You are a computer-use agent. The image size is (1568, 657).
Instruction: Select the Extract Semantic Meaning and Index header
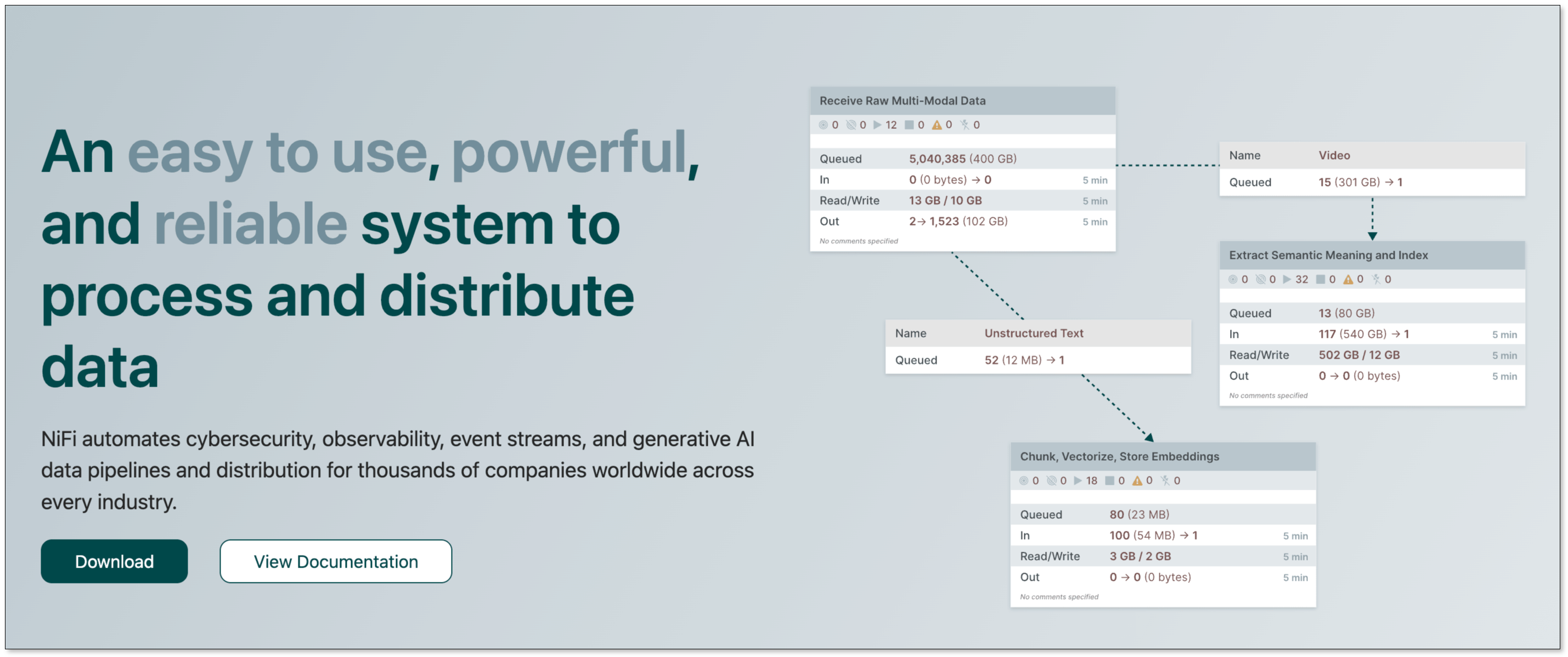tap(1372, 256)
